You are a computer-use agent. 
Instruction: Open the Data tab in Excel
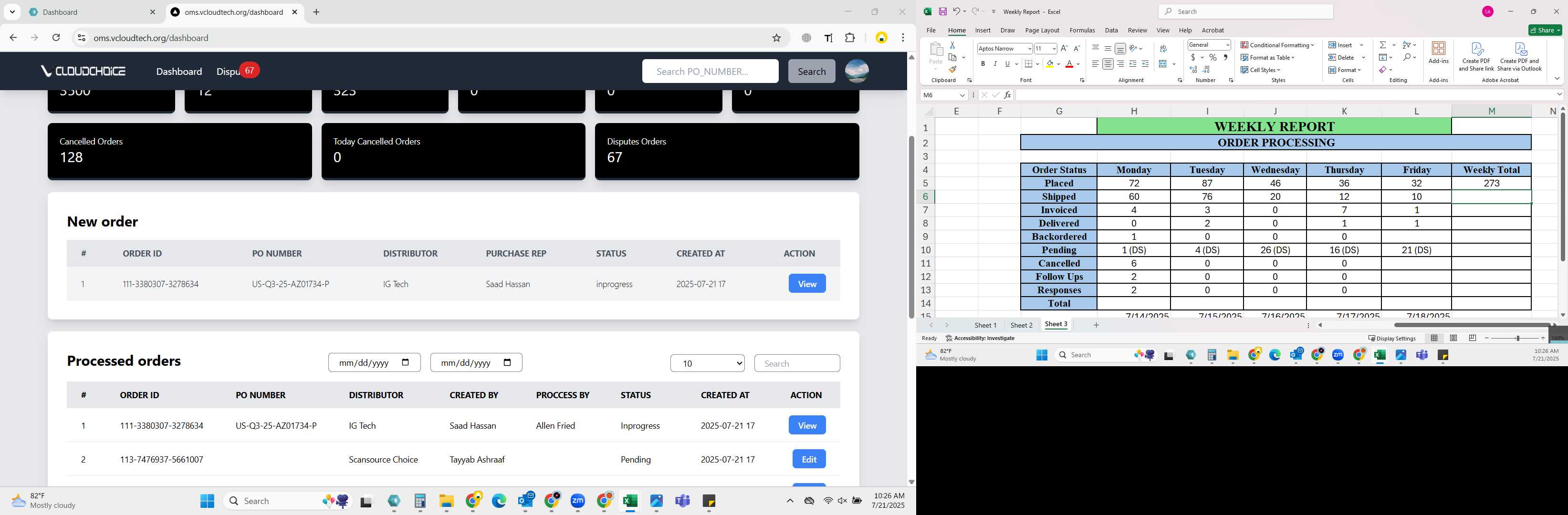pos(1111,31)
